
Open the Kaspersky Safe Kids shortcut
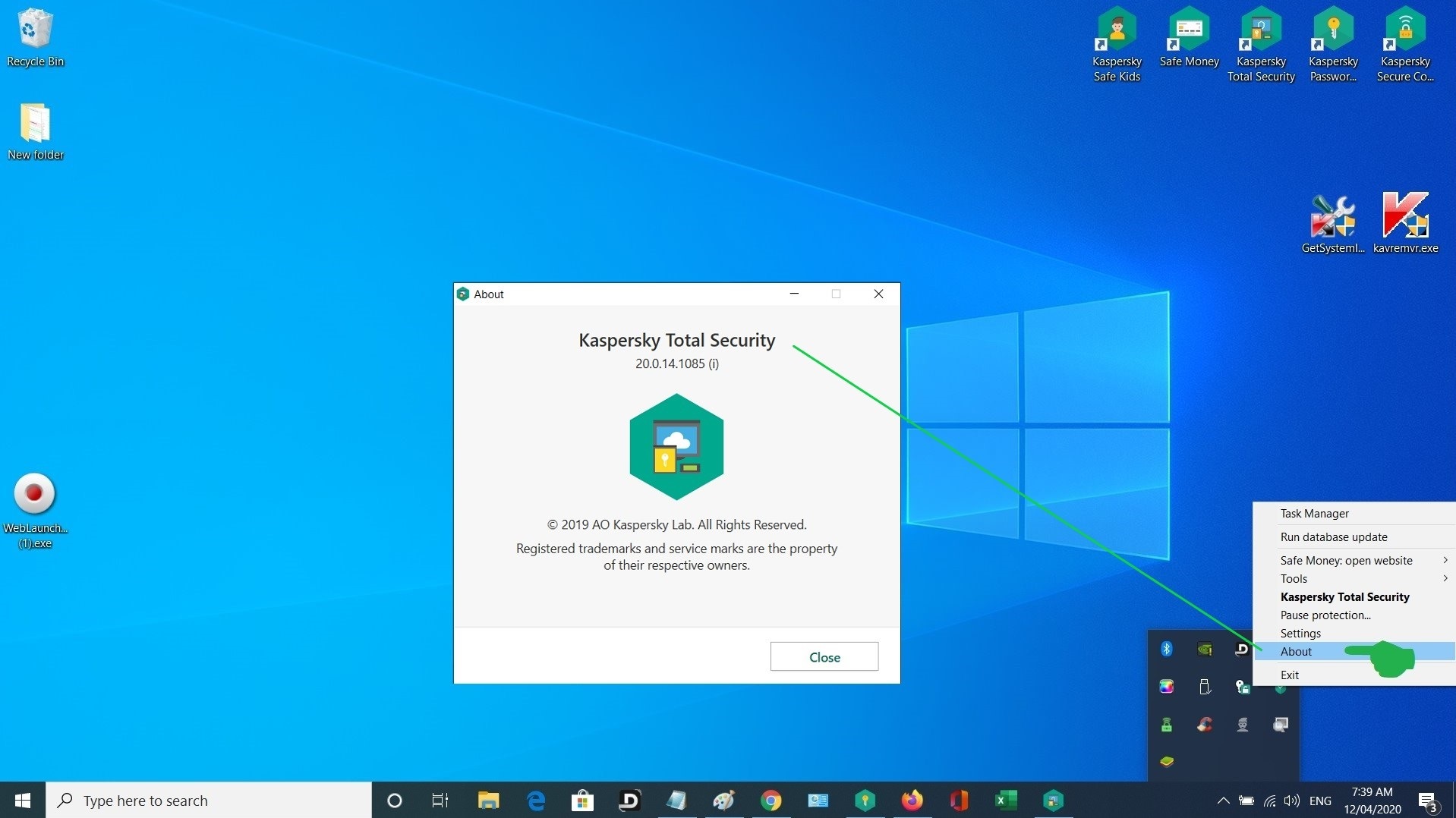[1117, 44]
